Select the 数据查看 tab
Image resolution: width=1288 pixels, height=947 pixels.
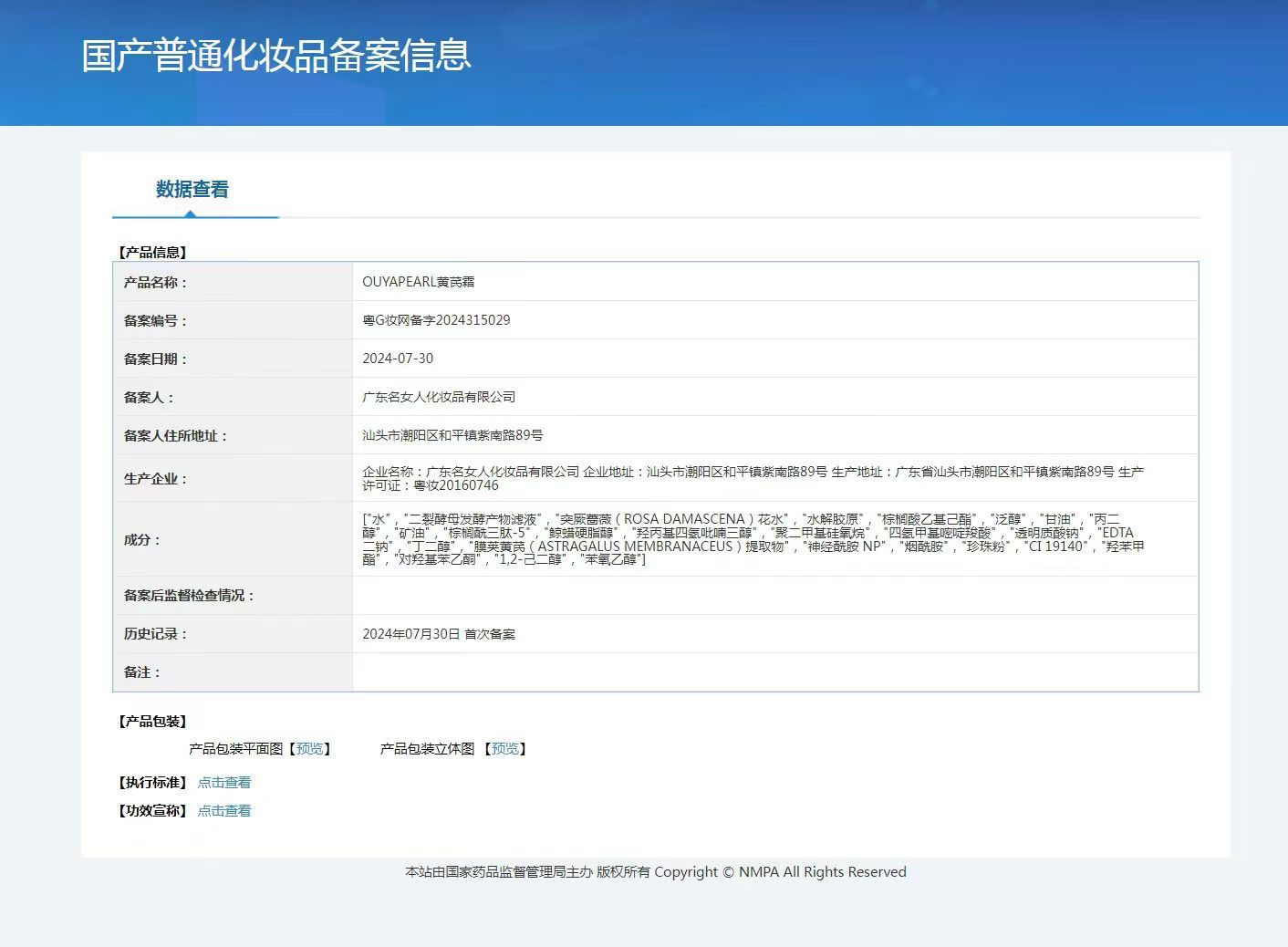point(192,190)
